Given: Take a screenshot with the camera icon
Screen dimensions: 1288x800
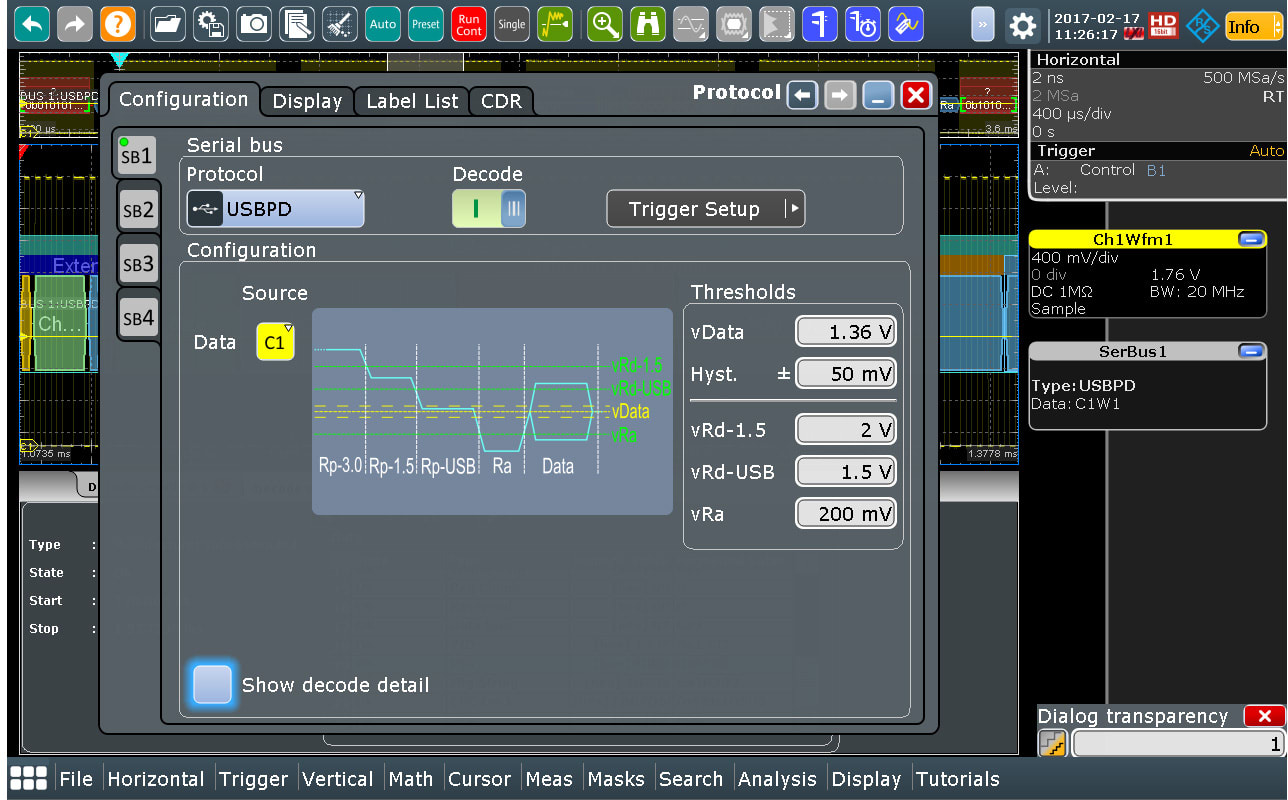Looking at the screenshot, I should click(x=254, y=24).
